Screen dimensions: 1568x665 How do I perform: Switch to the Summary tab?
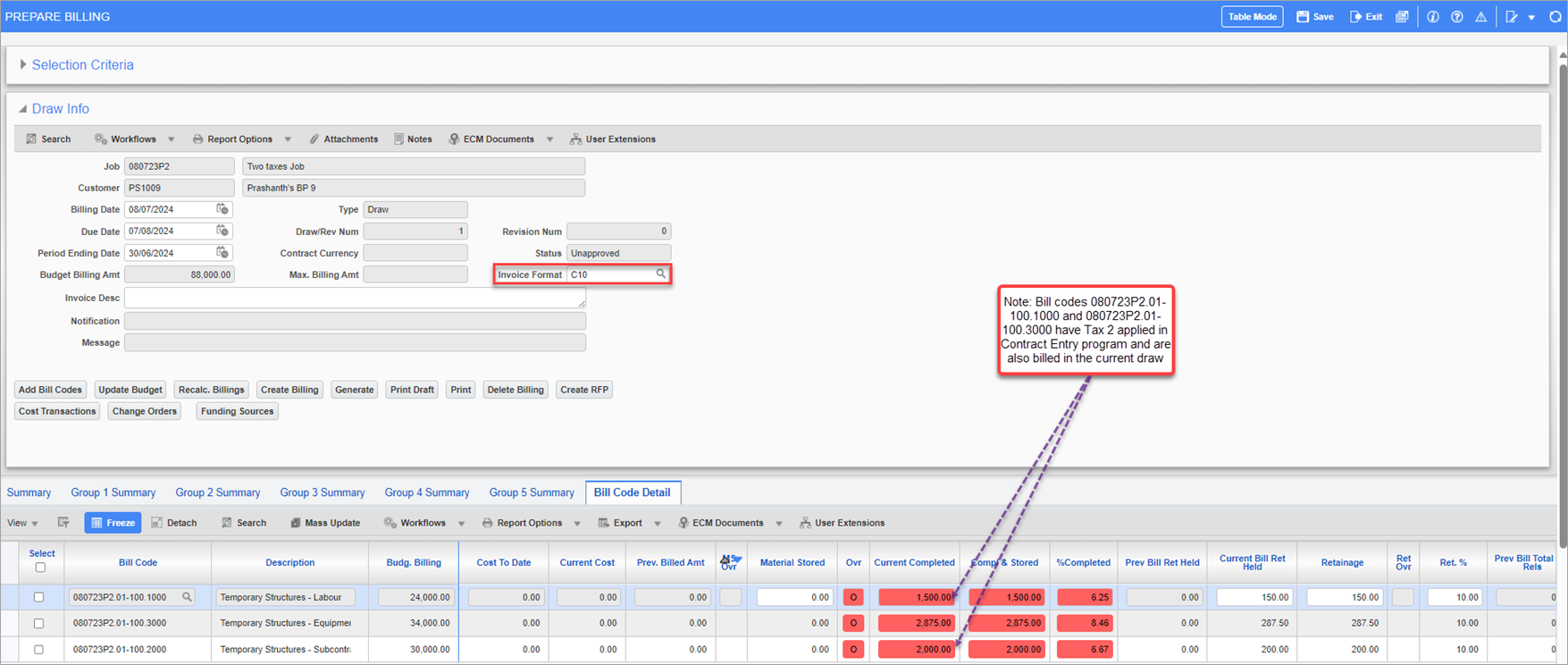(x=29, y=492)
